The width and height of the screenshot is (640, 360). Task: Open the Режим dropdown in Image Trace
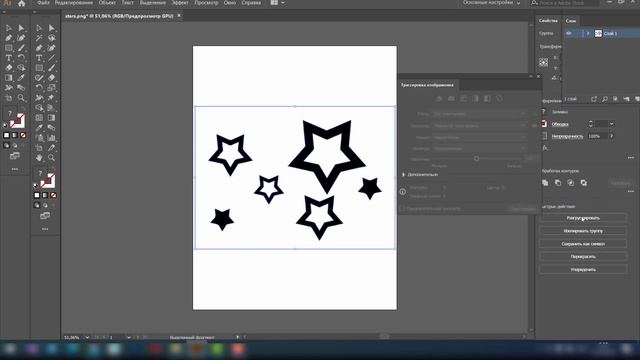click(480, 138)
